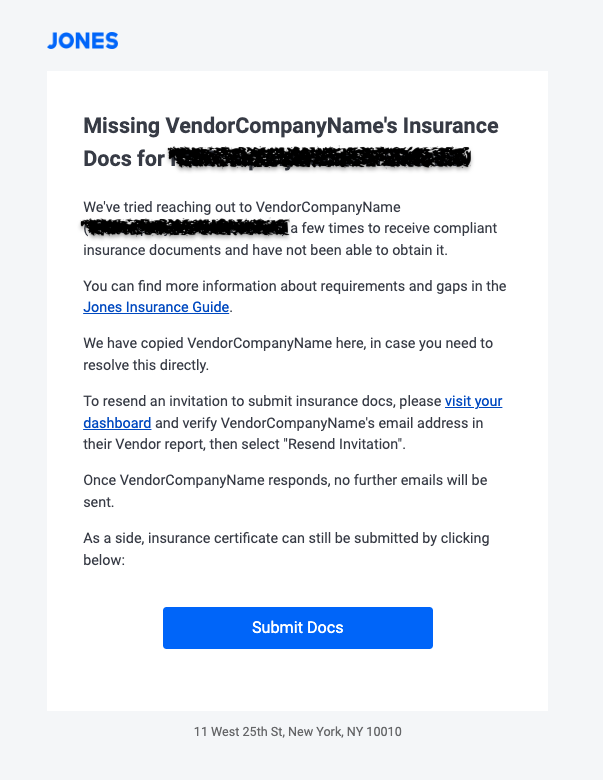Screen dimensions: 603x780
Task: Click the Missing Insurance Docs heading
Action: (x=290, y=127)
